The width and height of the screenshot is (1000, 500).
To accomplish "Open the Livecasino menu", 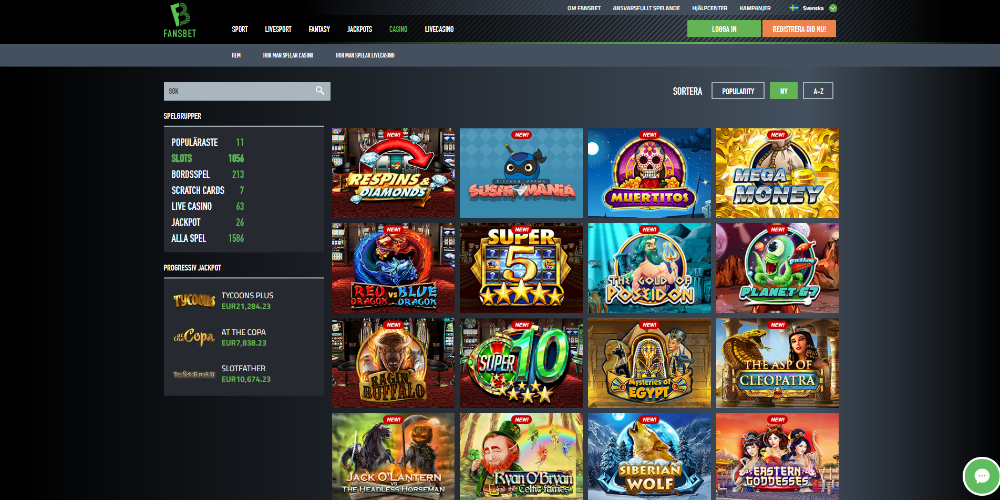I will point(439,29).
